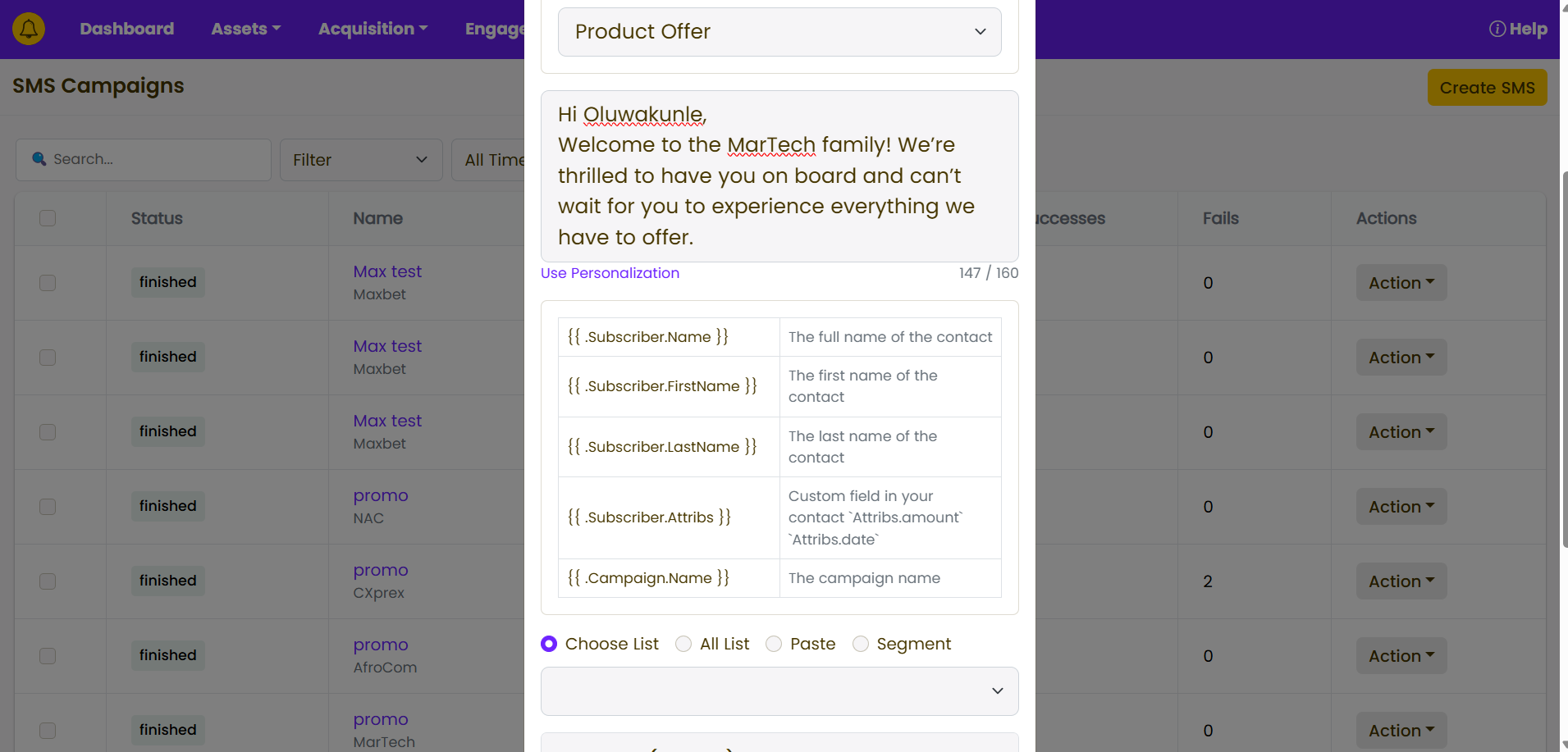The image size is (1568, 752).
Task: Click the Create SMS button
Action: pyautogui.click(x=1486, y=88)
